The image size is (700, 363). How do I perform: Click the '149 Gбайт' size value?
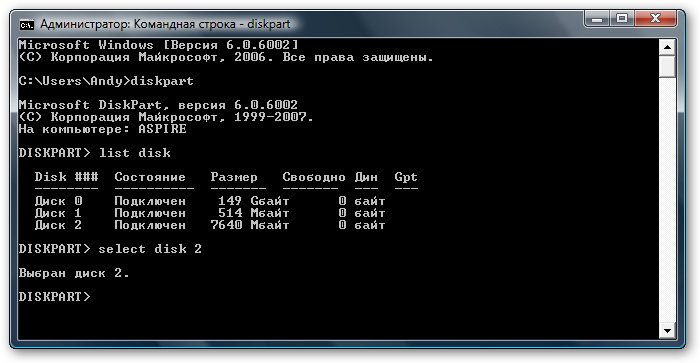tap(254, 201)
